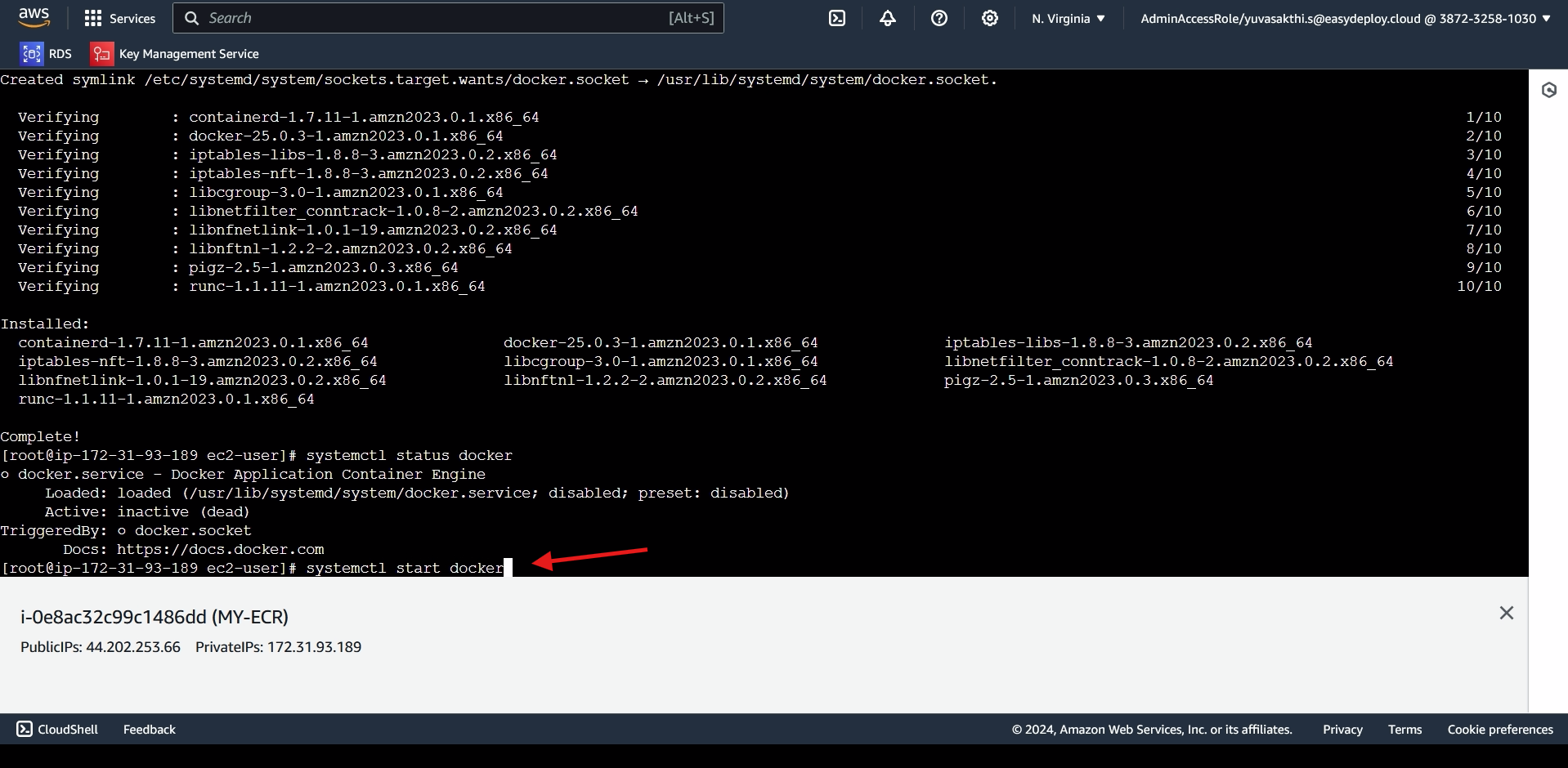This screenshot has width=1568, height=768.
Task: Open the RDS service shortcut
Action: click(47, 54)
